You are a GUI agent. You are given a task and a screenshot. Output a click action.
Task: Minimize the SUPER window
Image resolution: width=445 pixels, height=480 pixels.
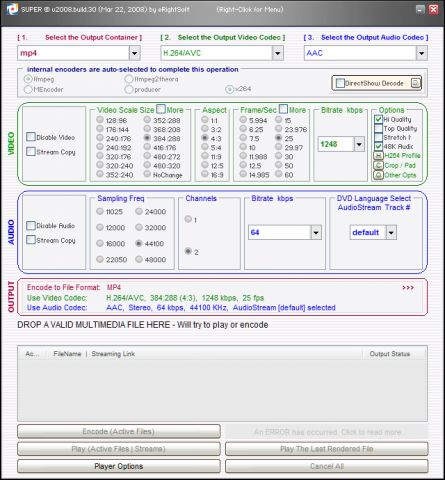(x=420, y=9)
